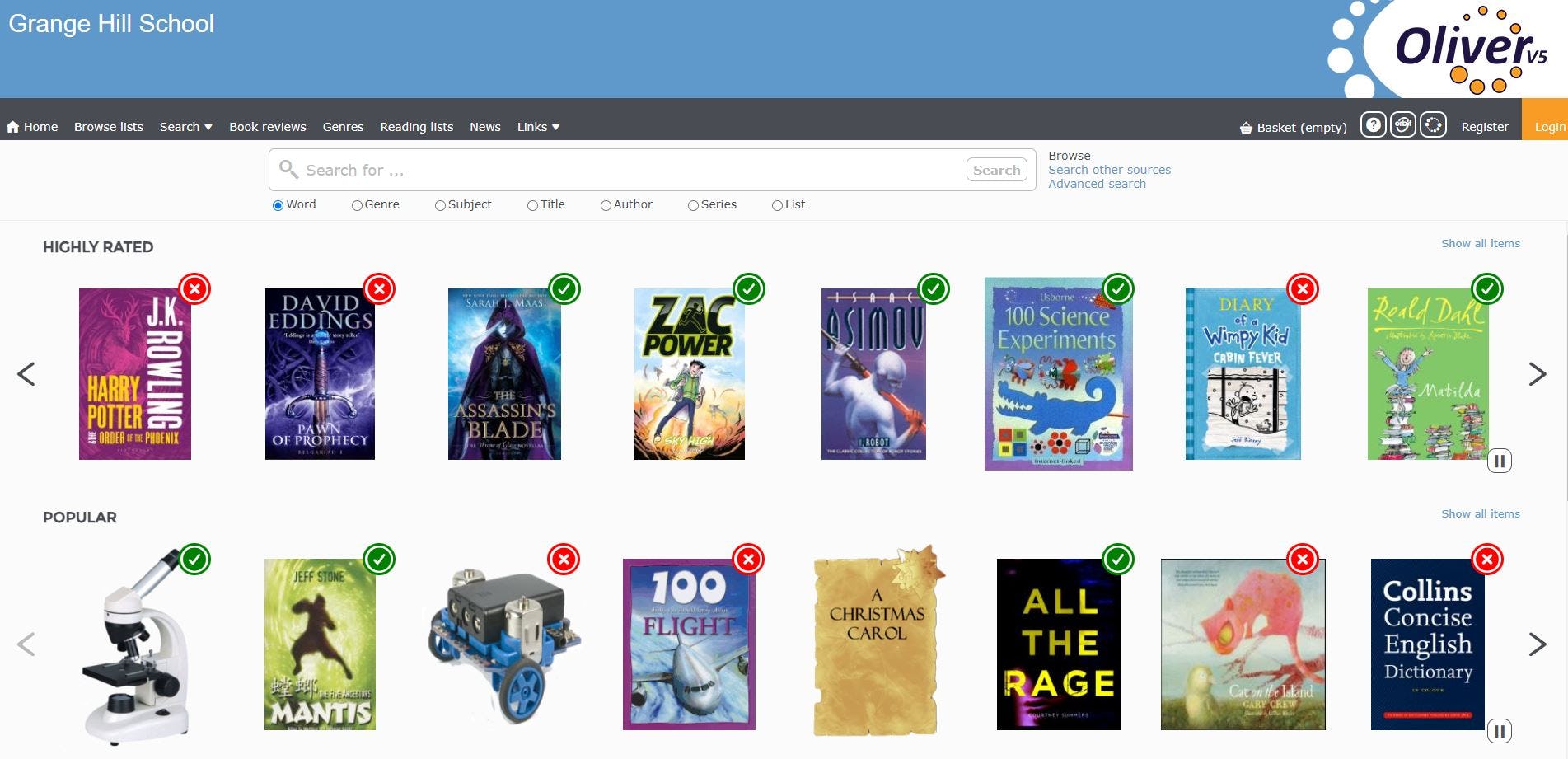Show all items in Popular

1481,513
